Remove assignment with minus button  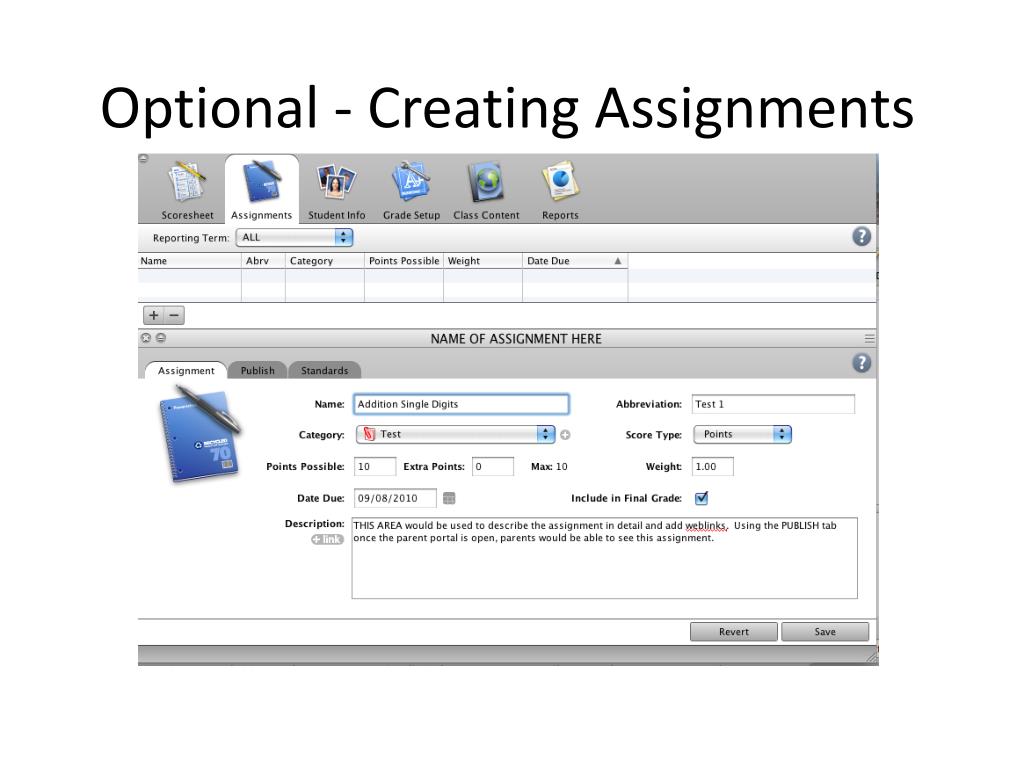click(174, 315)
